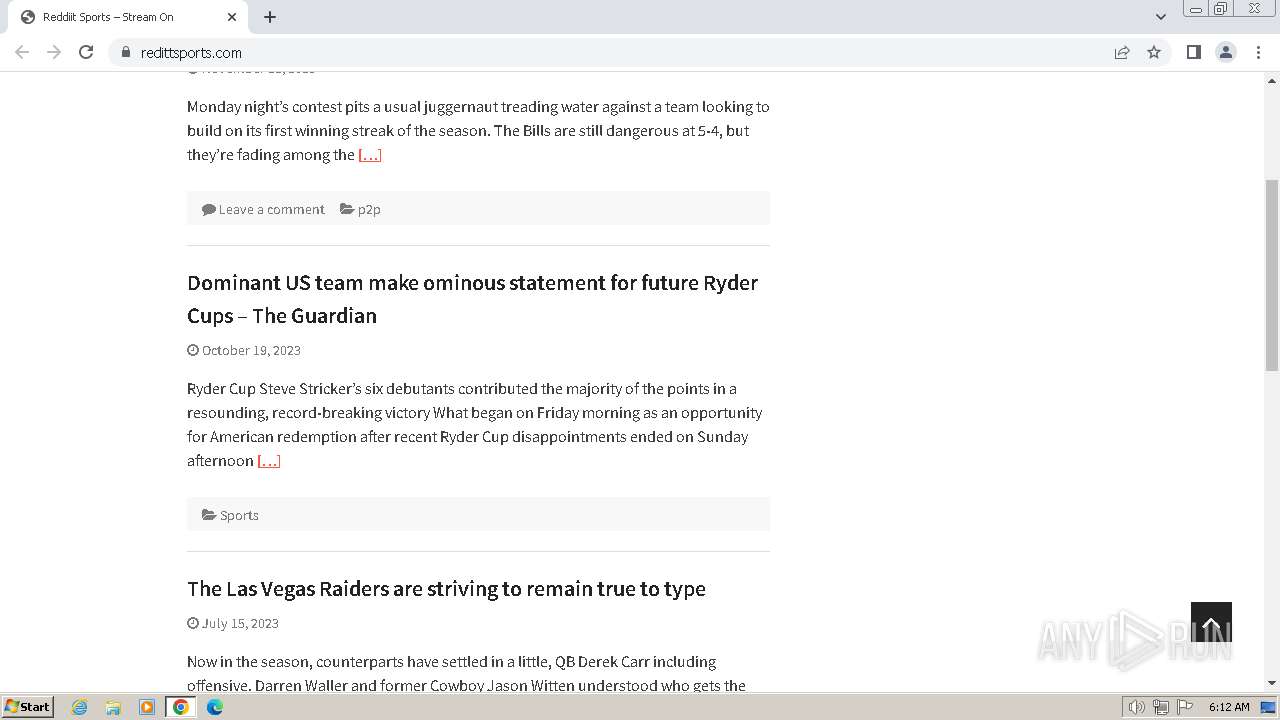Open read-more link after 'fading among the'
The height and width of the screenshot is (720, 1280).
pyautogui.click(x=370, y=155)
